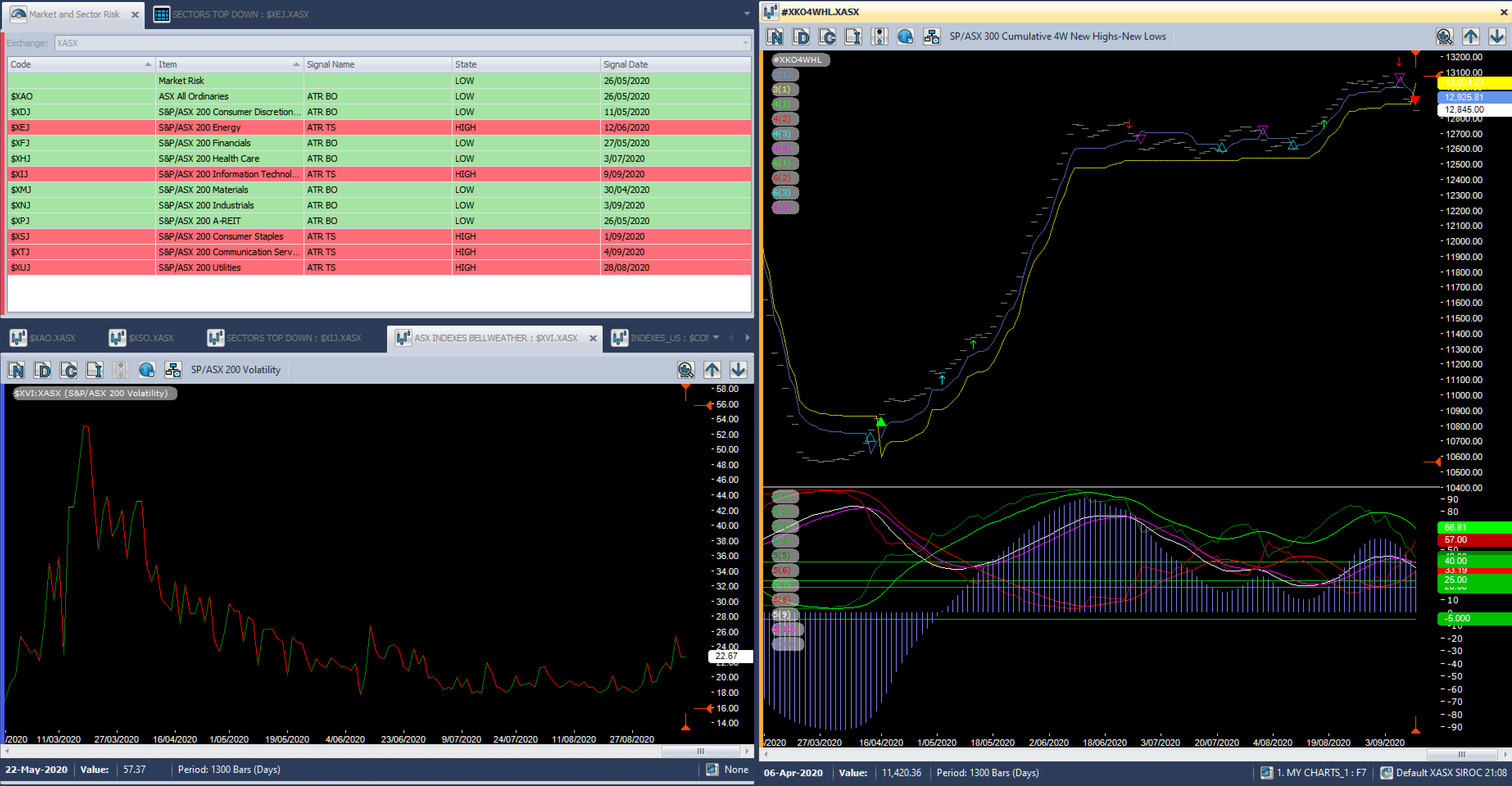Click the icon beside Default XASX SIROC status
The height and width of the screenshot is (786, 1512).
click(x=1386, y=772)
